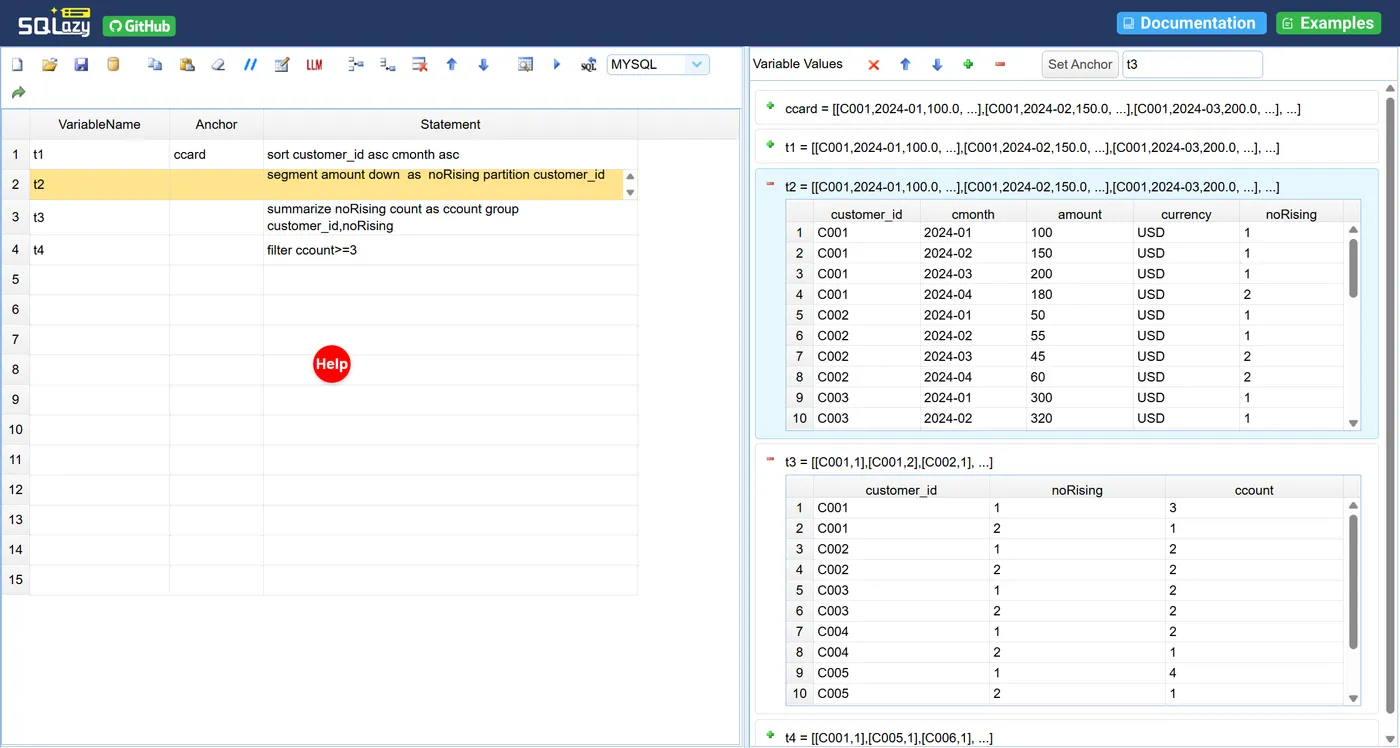Expand the ccard variable values

coord(770,106)
